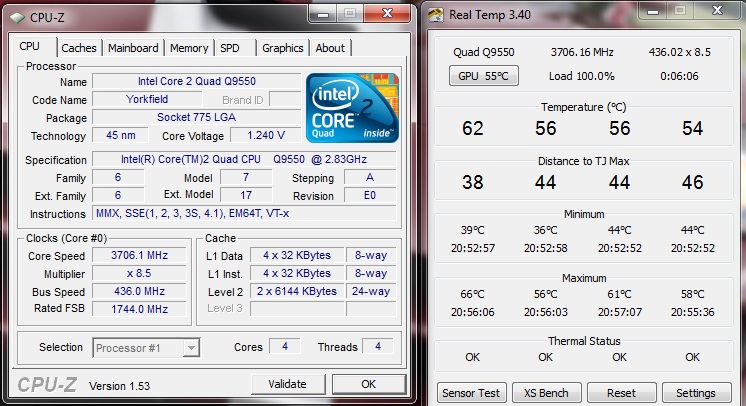The height and width of the screenshot is (406, 746).
Task: Click the Socket 775 LGA package value
Action: 196,118
